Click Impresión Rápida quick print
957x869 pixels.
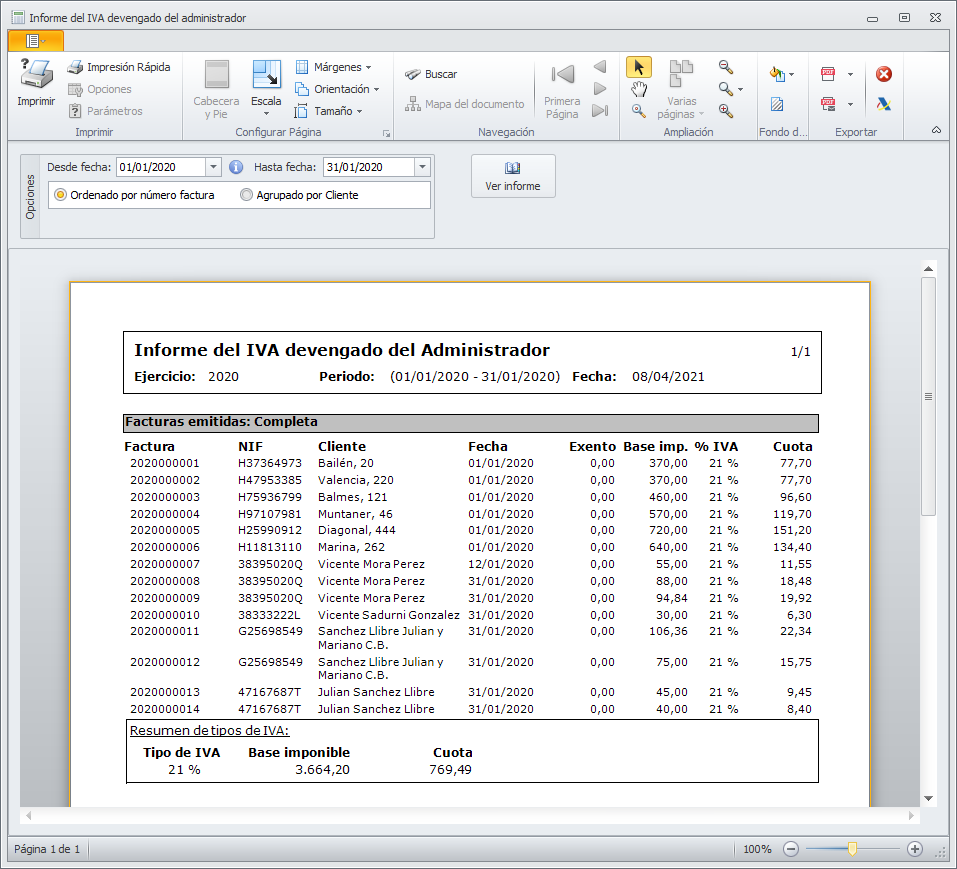pos(118,67)
